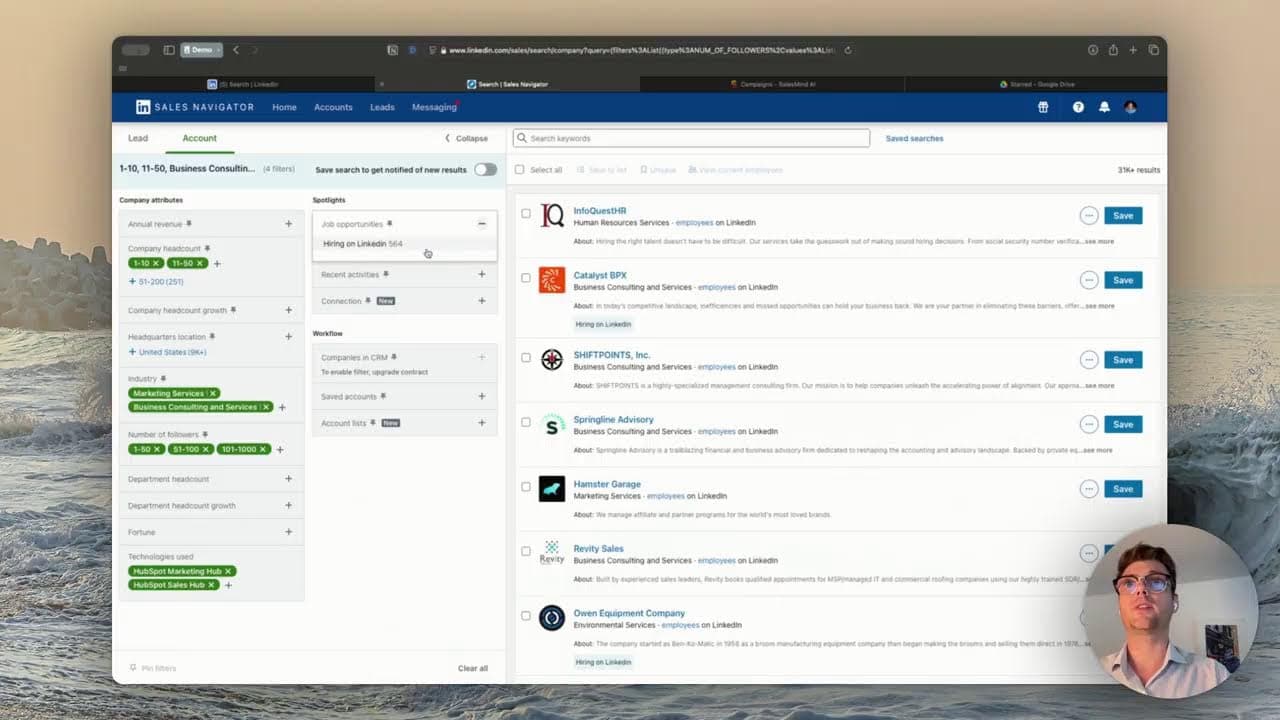Save the InfoQuestHR account

[1123, 215]
